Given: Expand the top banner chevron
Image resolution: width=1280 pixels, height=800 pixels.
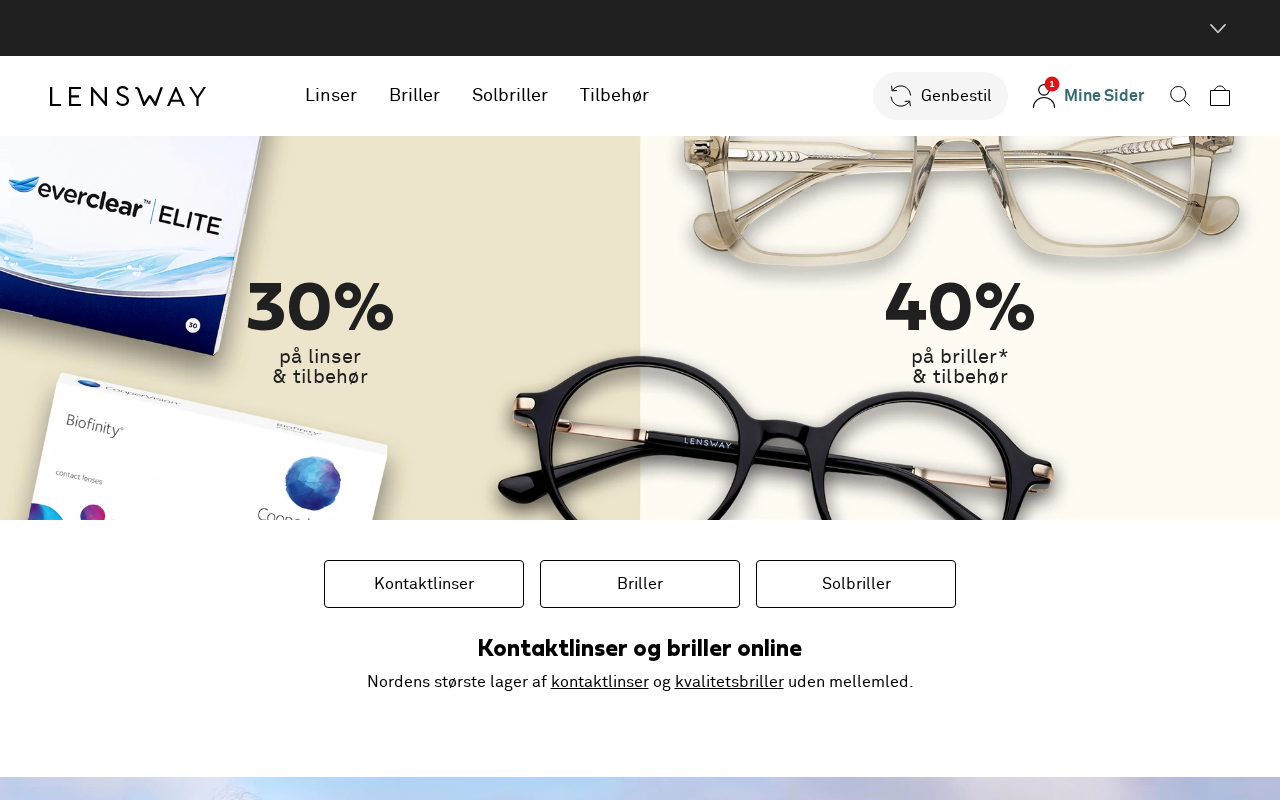Looking at the screenshot, I should 1218,28.
